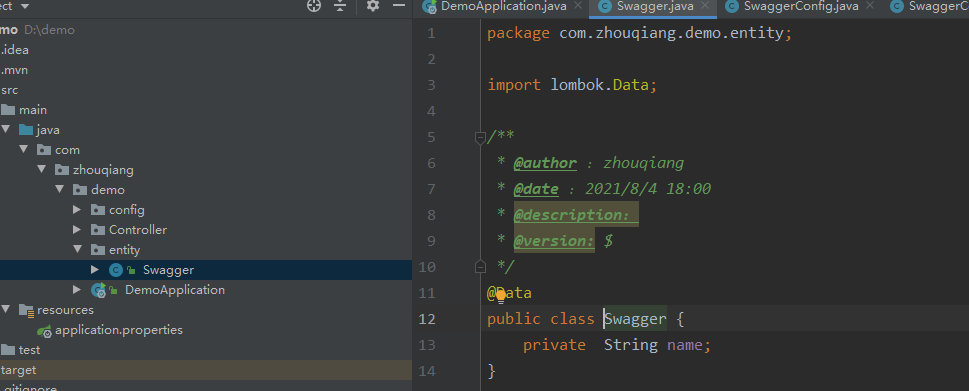969x391 pixels.
Task: Click the Swagger.java tab class icon
Action: pyautogui.click(x=604, y=6)
